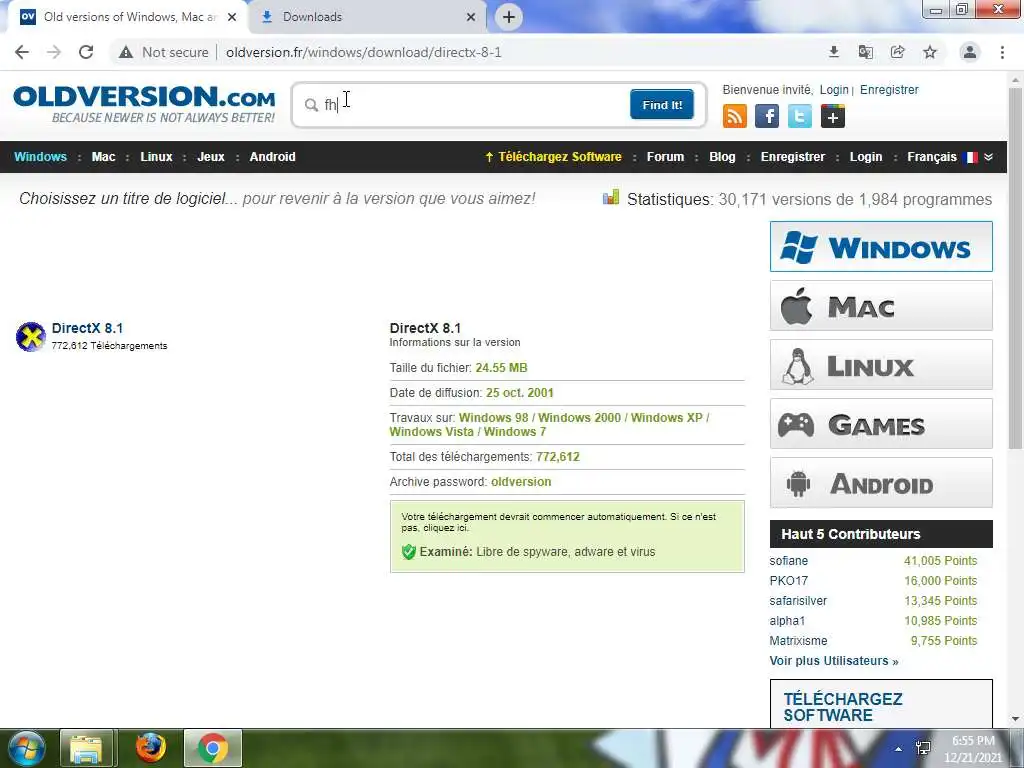
Task: Click the DirectX 8.1 program icon
Action: [31, 336]
